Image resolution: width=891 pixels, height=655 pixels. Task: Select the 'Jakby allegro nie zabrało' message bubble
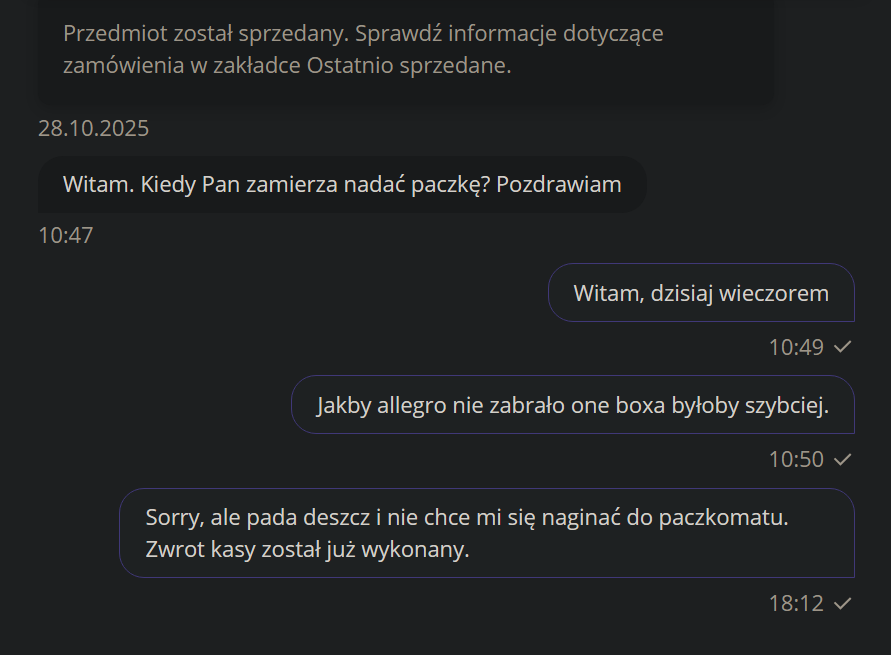[572, 405]
